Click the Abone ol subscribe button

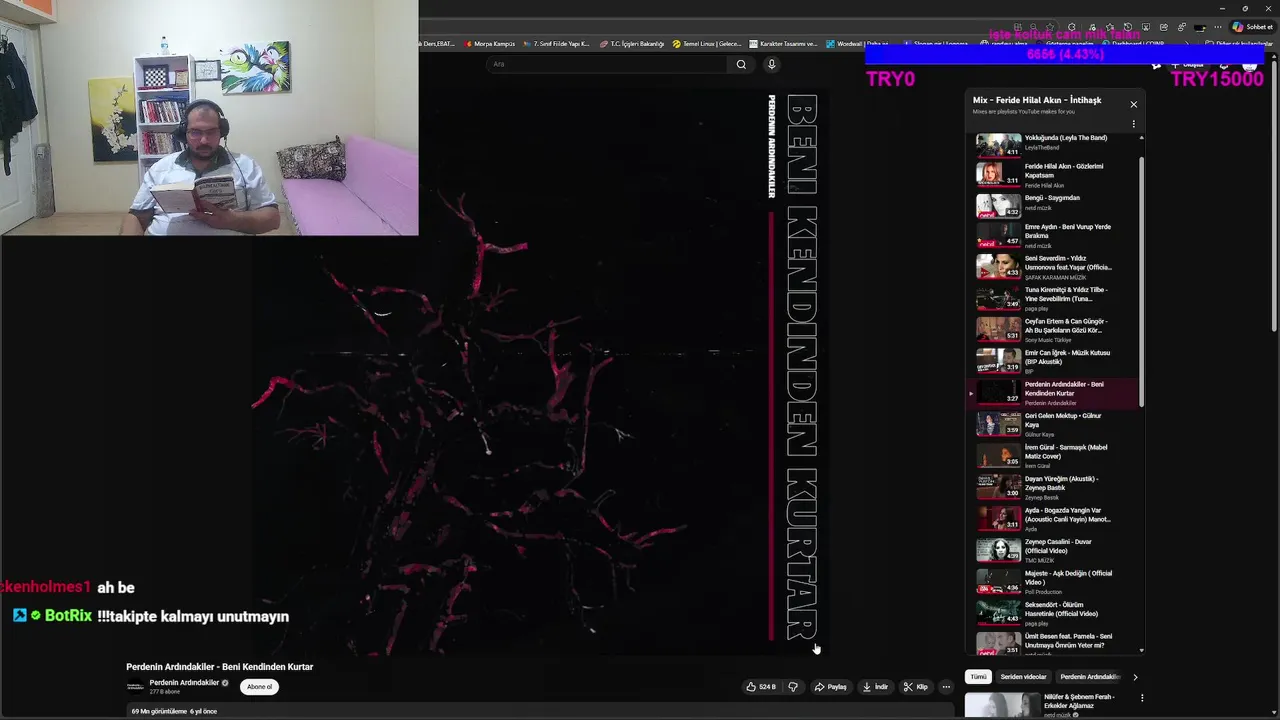point(259,687)
